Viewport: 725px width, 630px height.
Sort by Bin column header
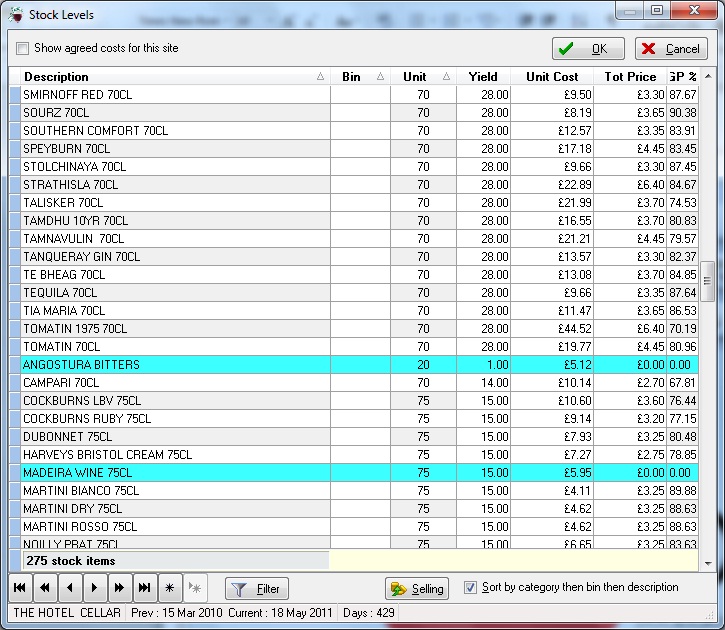tap(361, 77)
